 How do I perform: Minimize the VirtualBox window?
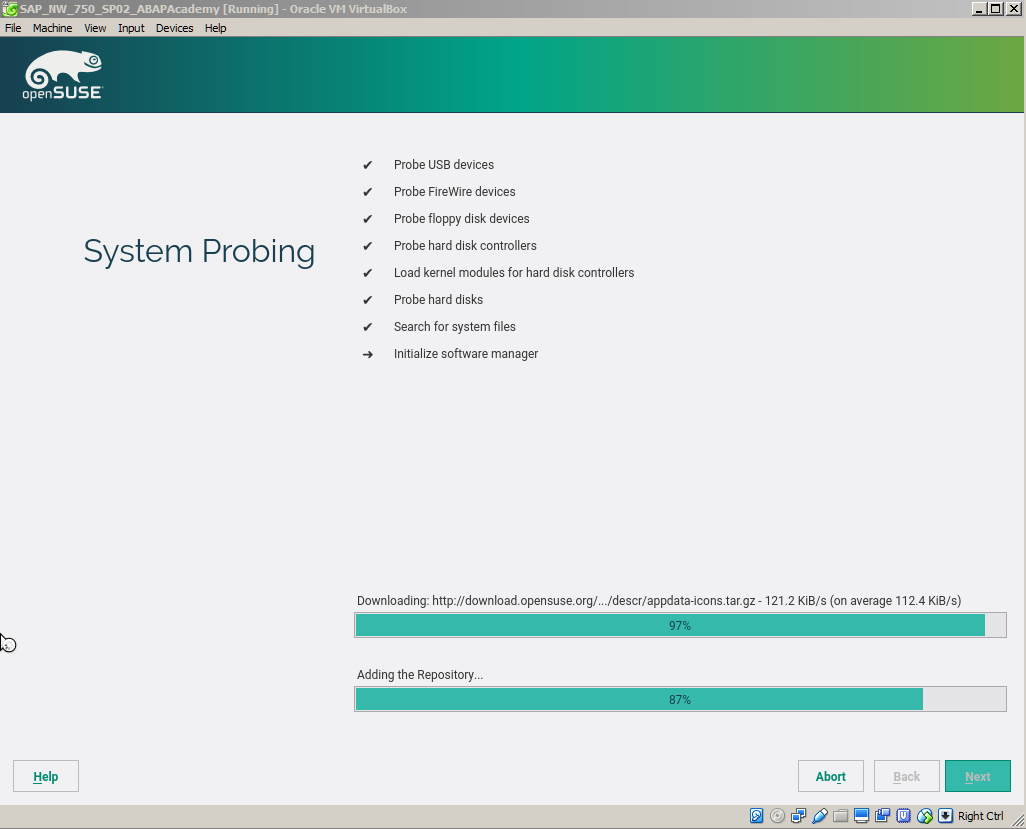coord(979,9)
